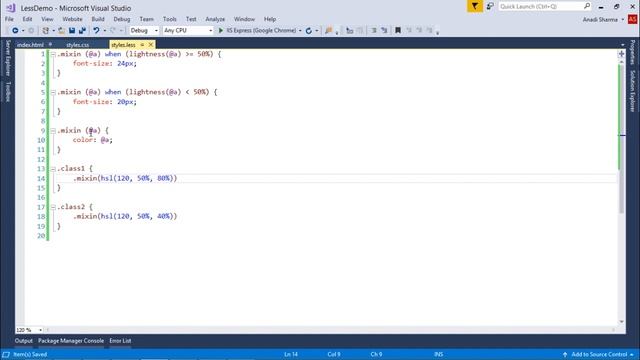Open the document tabs overflow dropdown arrow

[622, 44]
